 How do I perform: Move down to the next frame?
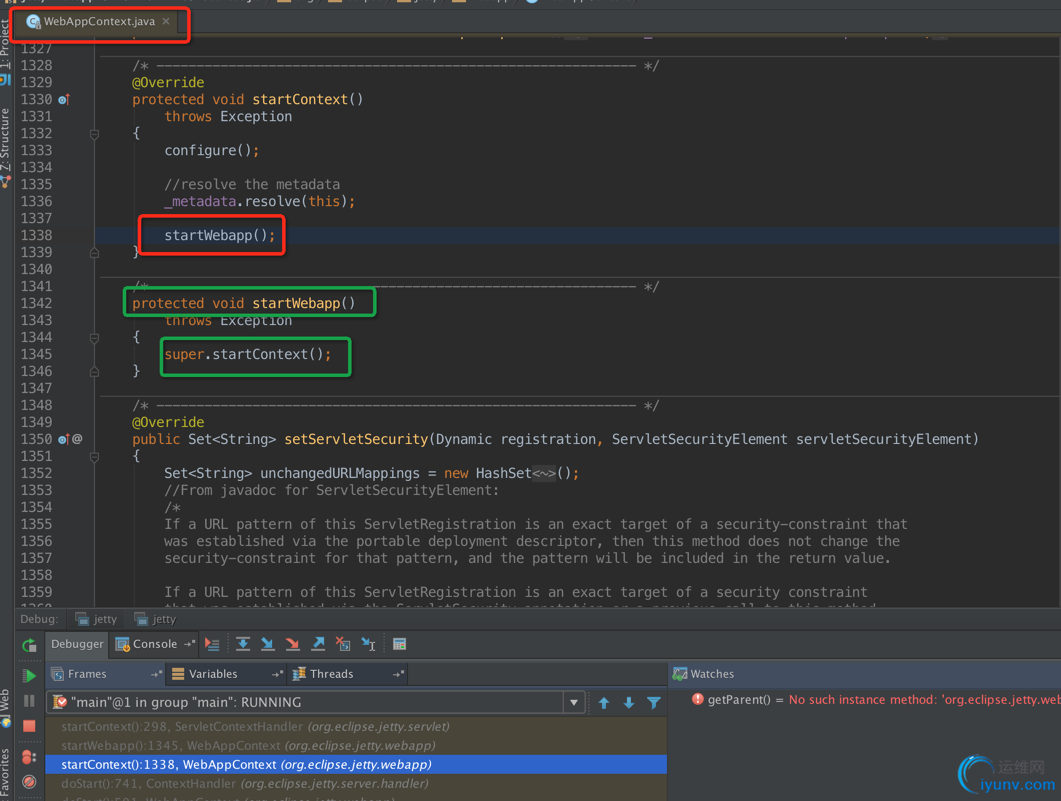pos(629,703)
